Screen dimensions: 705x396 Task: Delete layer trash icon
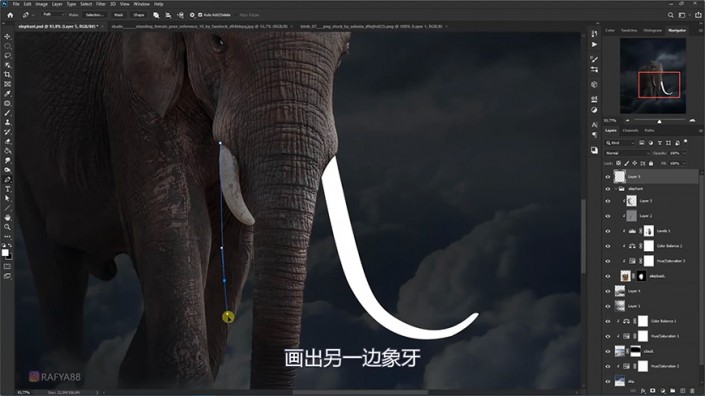point(692,391)
